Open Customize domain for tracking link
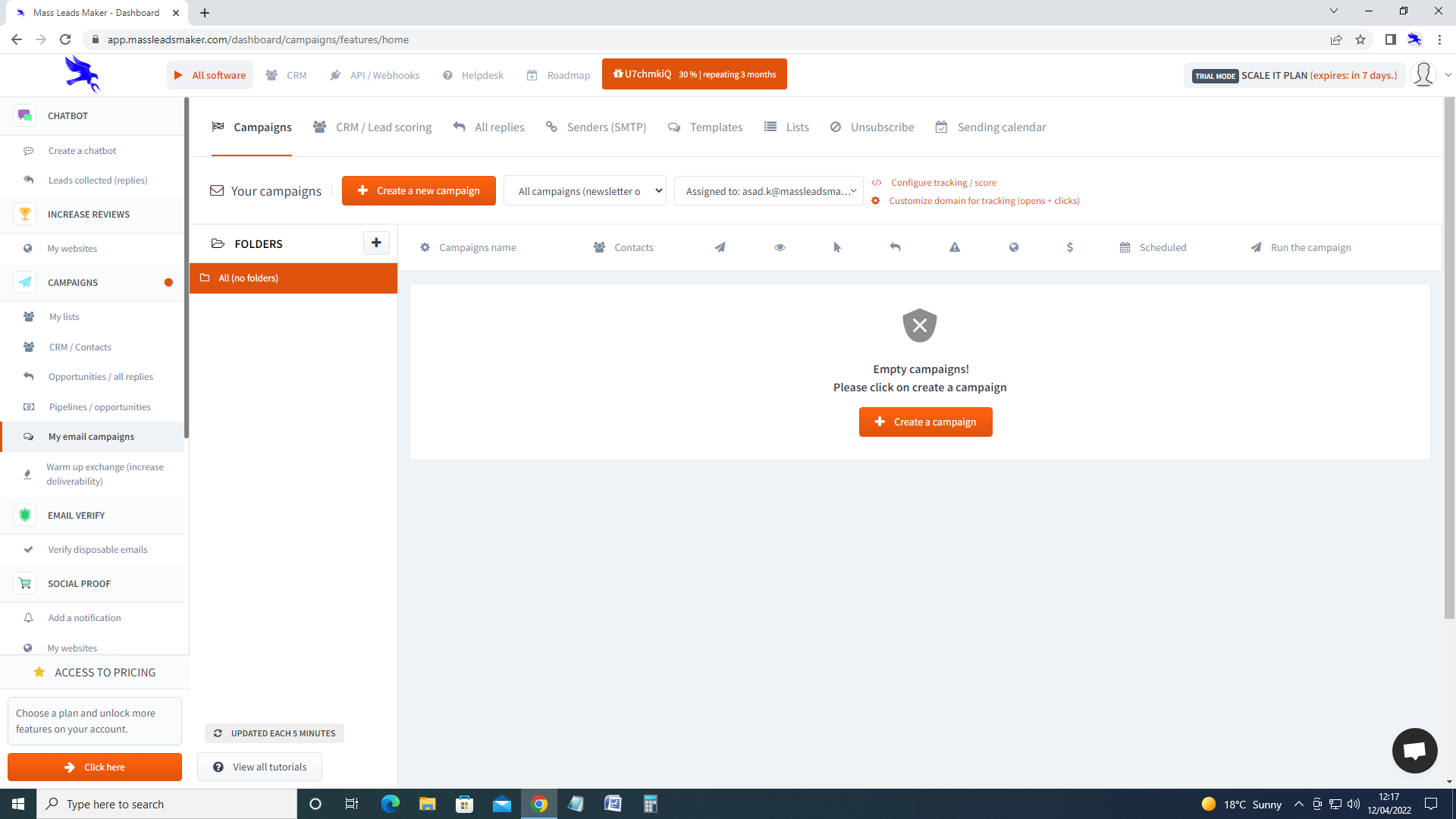The width and height of the screenshot is (1456, 819). point(984,200)
